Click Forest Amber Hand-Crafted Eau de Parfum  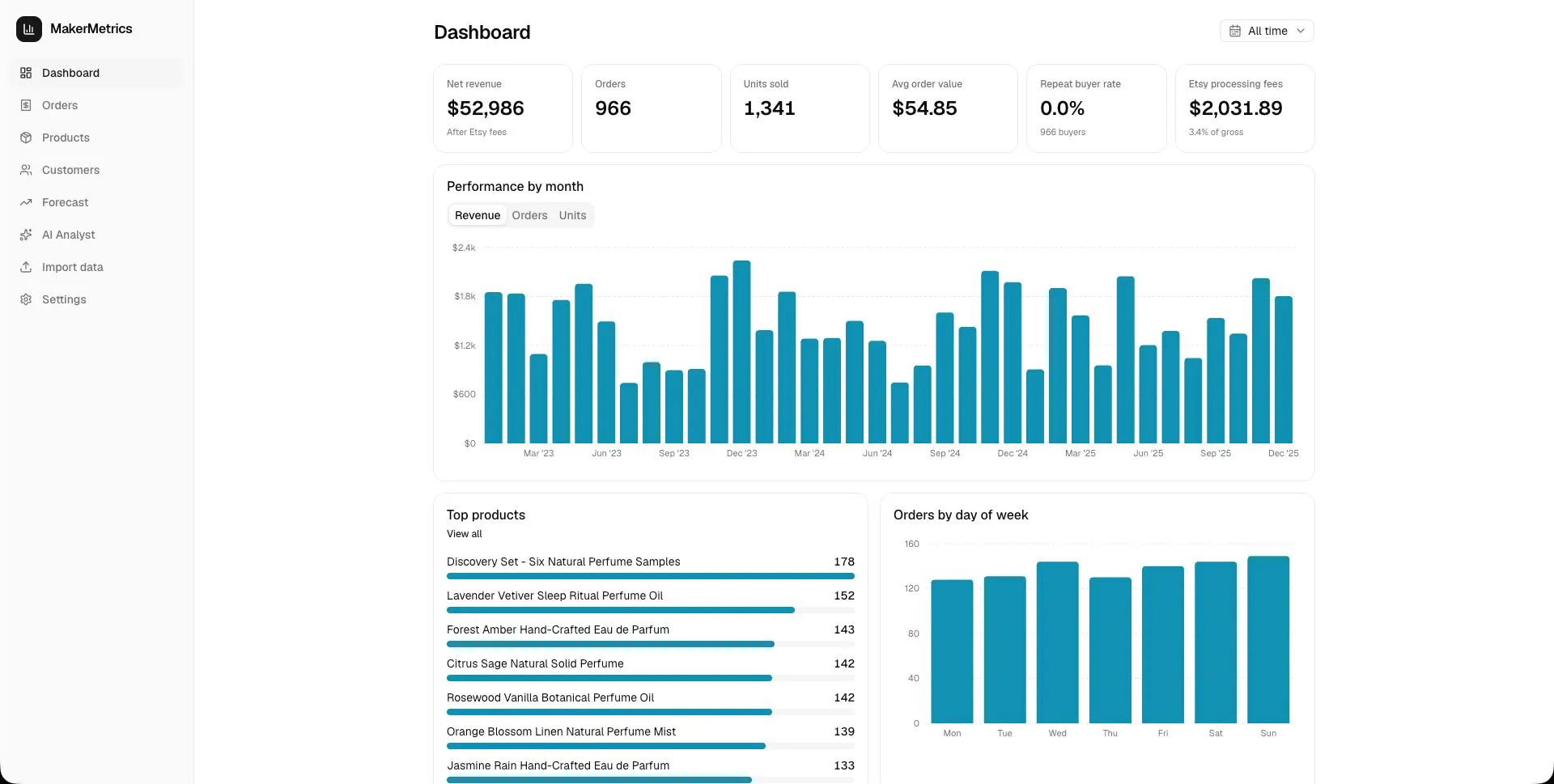558,629
